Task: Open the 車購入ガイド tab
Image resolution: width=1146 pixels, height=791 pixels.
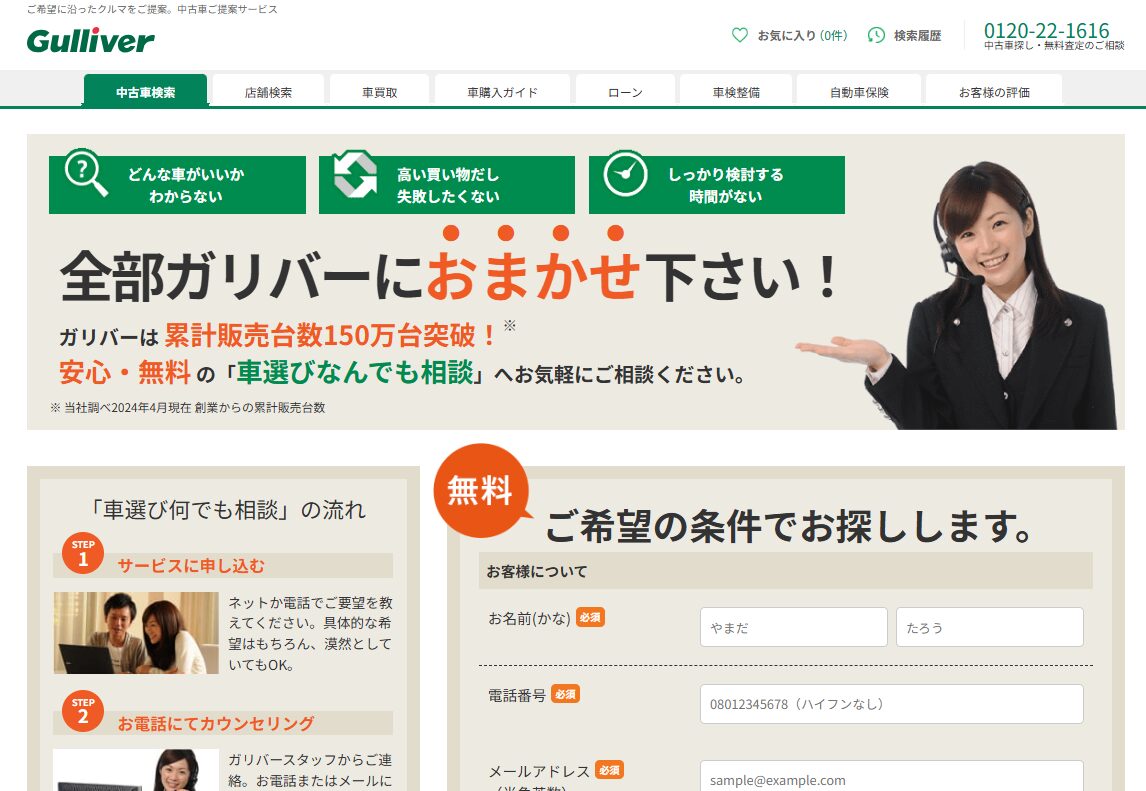Action: (502, 91)
